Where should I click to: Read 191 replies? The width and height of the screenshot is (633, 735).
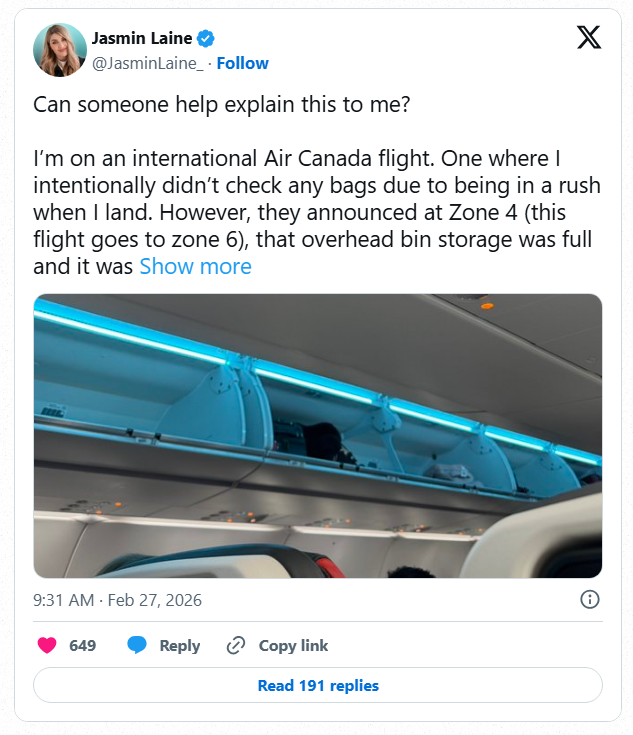point(317,685)
